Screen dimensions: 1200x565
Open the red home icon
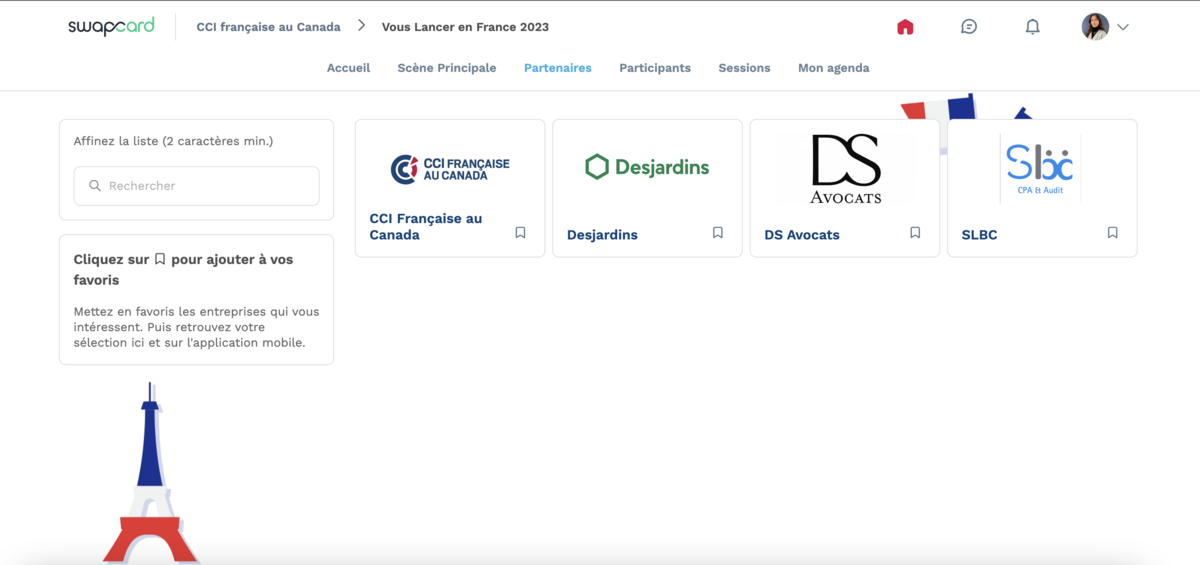pos(905,27)
